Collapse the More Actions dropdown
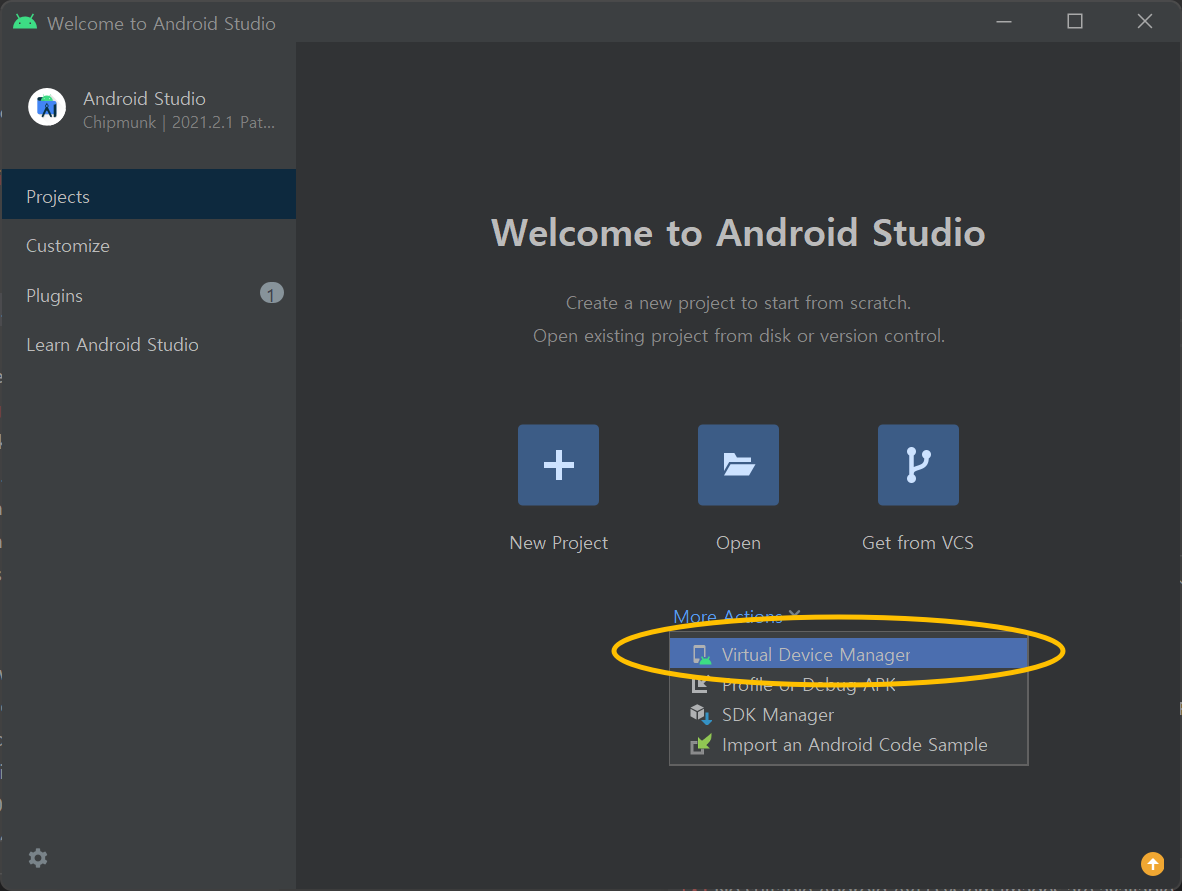Viewport: 1182px width, 891px height. coord(736,617)
